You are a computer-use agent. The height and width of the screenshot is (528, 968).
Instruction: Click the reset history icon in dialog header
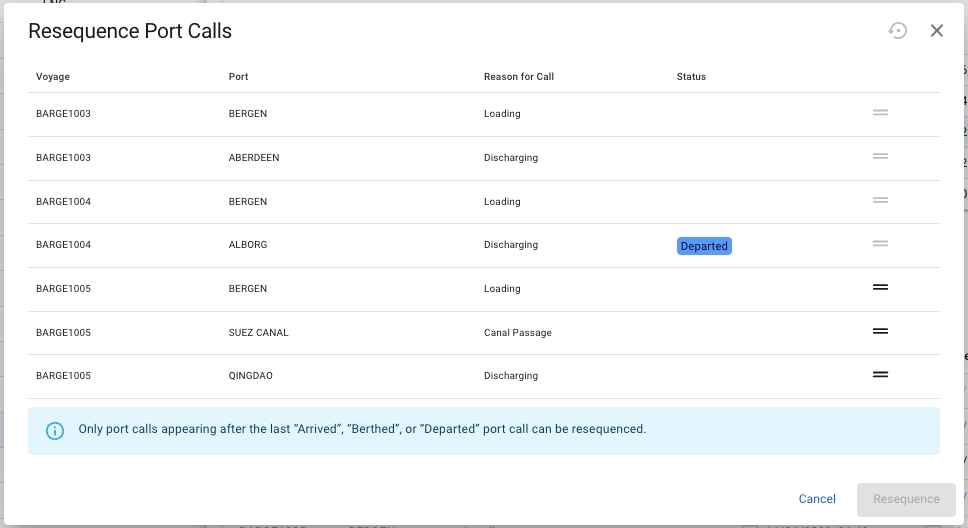[898, 31]
